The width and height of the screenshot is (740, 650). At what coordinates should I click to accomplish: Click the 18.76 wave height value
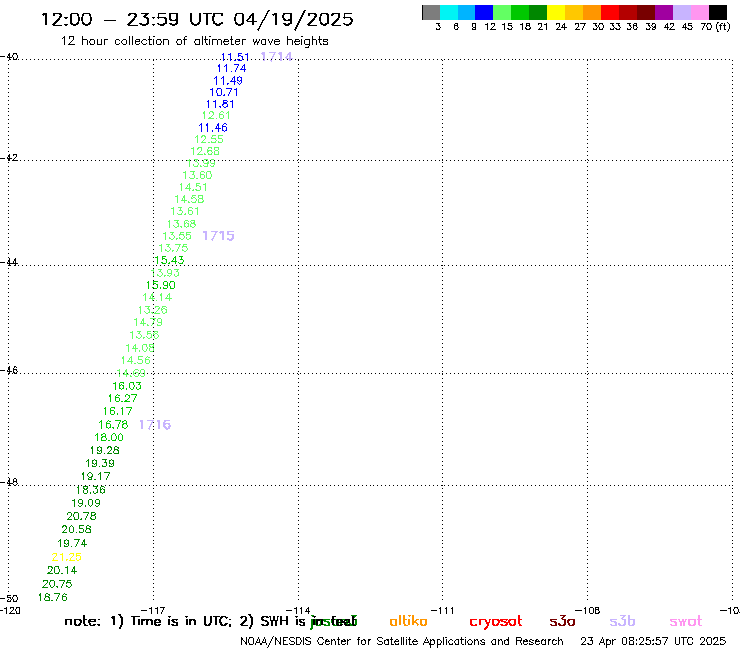pyautogui.click(x=52, y=598)
